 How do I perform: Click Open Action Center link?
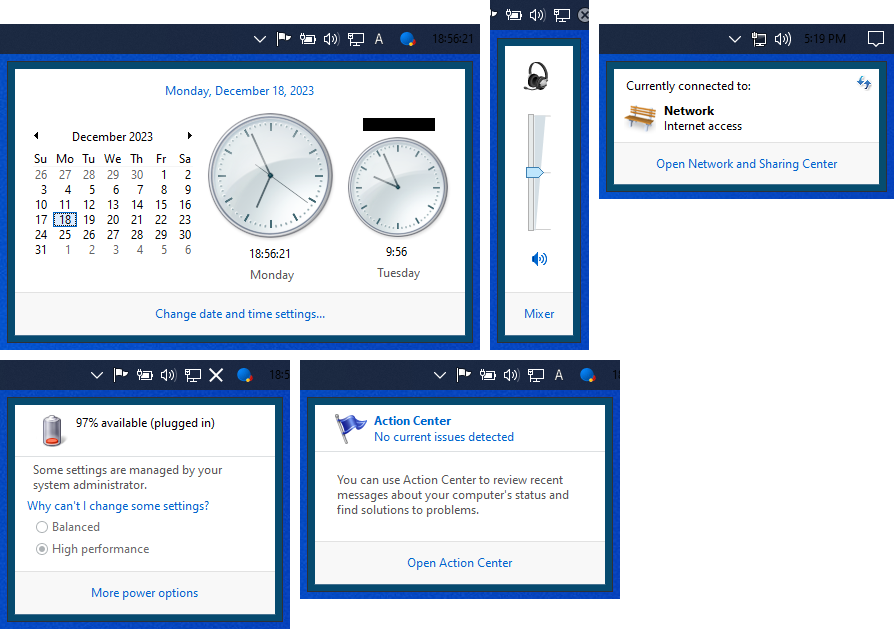pyautogui.click(x=459, y=563)
